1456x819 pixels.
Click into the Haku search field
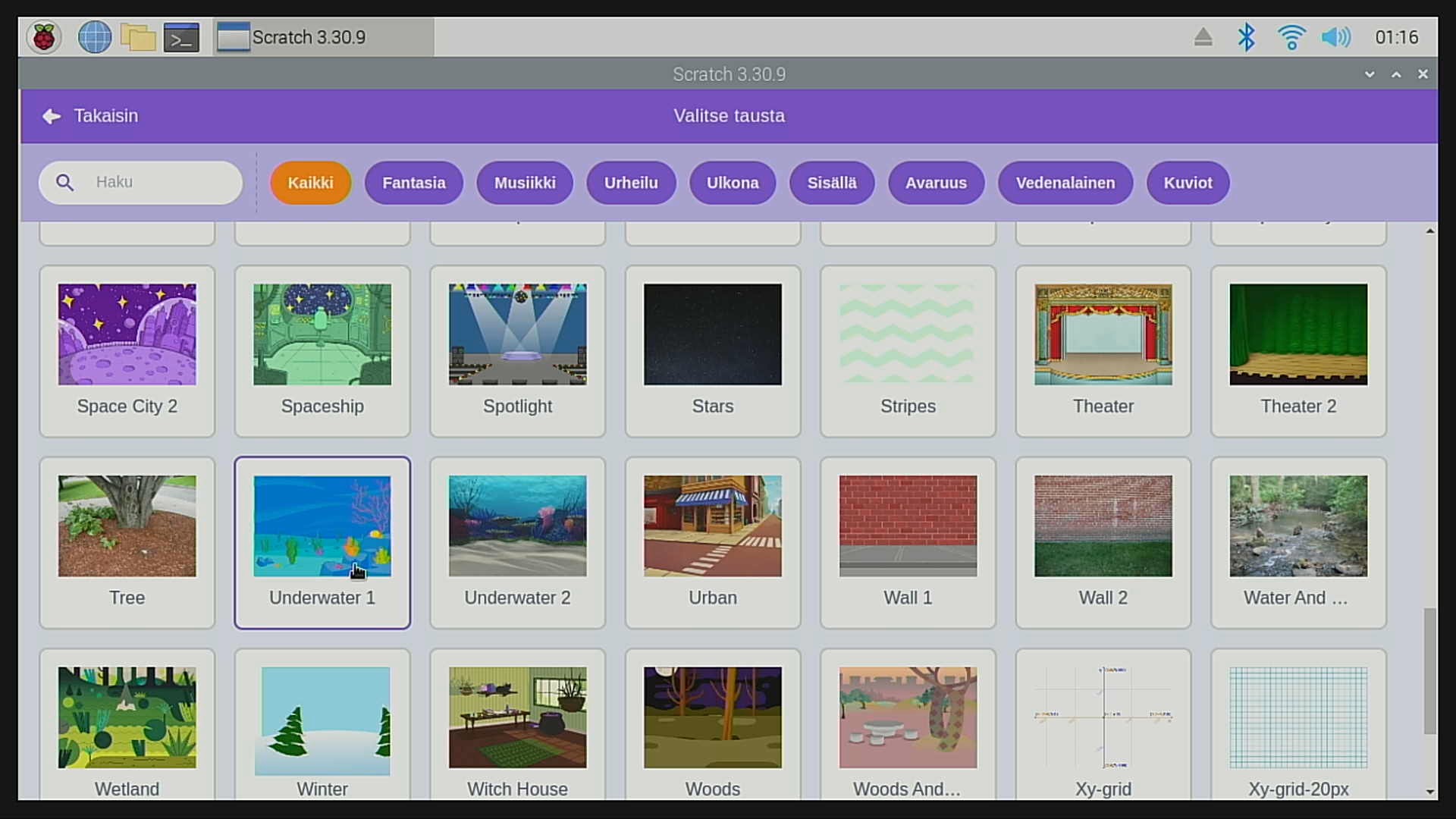[141, 183]
